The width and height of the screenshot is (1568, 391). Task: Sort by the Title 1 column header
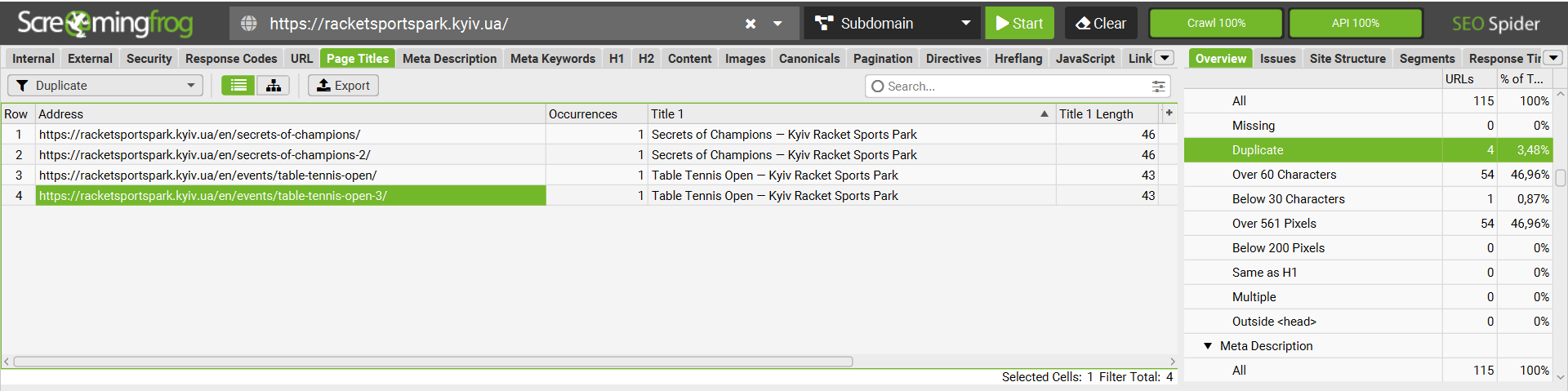[x=849, y=114]
